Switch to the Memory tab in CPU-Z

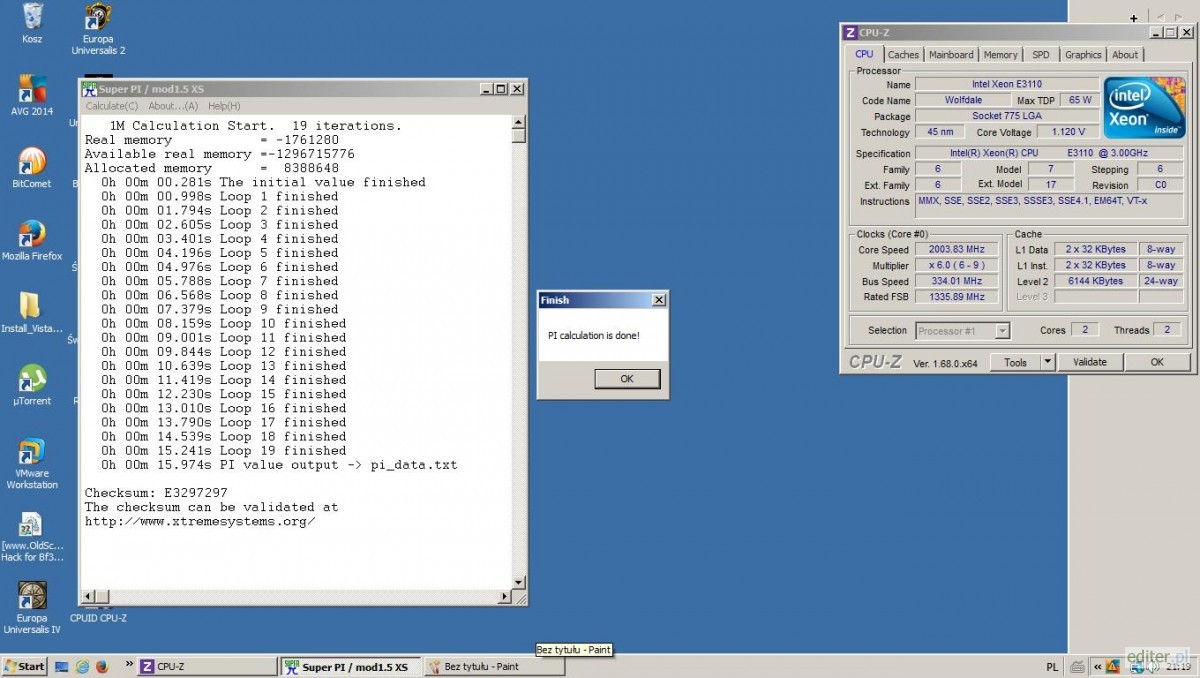(x=1000, y=55)
